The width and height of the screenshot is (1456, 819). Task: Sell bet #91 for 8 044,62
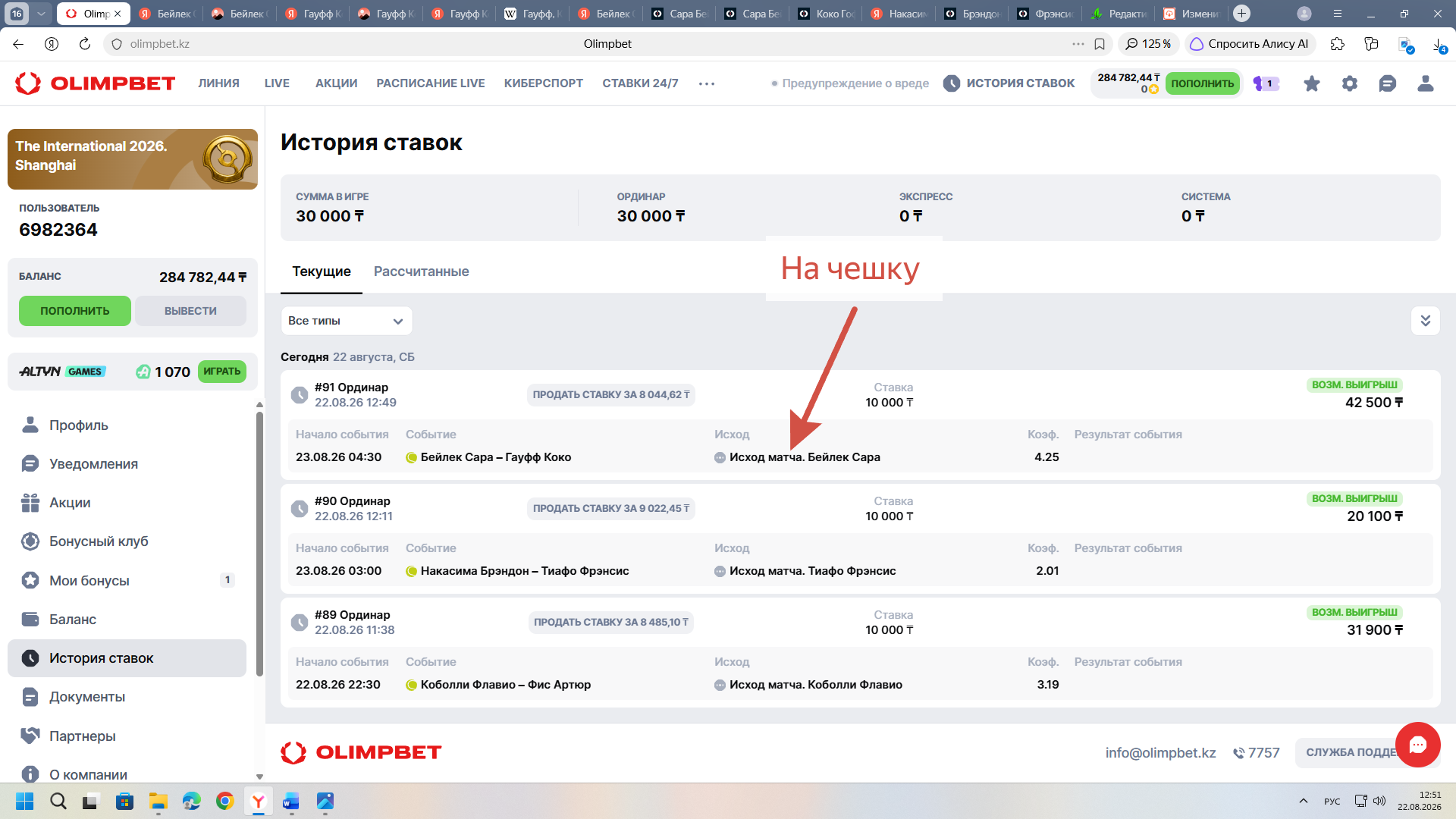tap(611, 395)
